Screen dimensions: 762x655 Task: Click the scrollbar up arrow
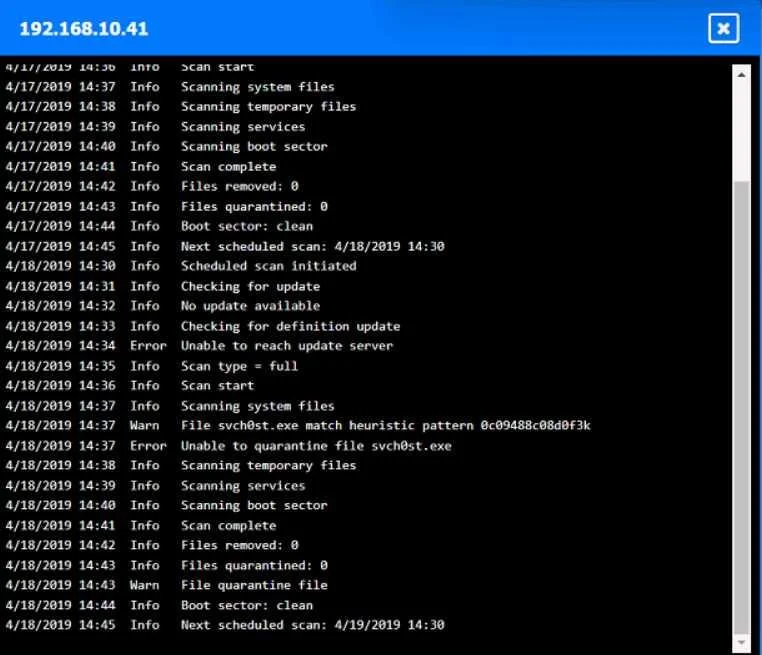(741, 75)
